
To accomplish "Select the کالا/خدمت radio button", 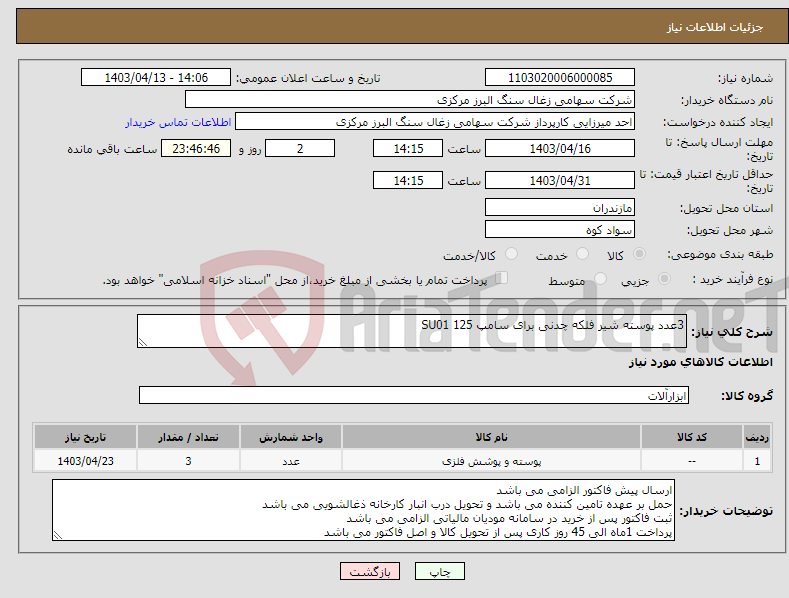I will coord(511,254).
